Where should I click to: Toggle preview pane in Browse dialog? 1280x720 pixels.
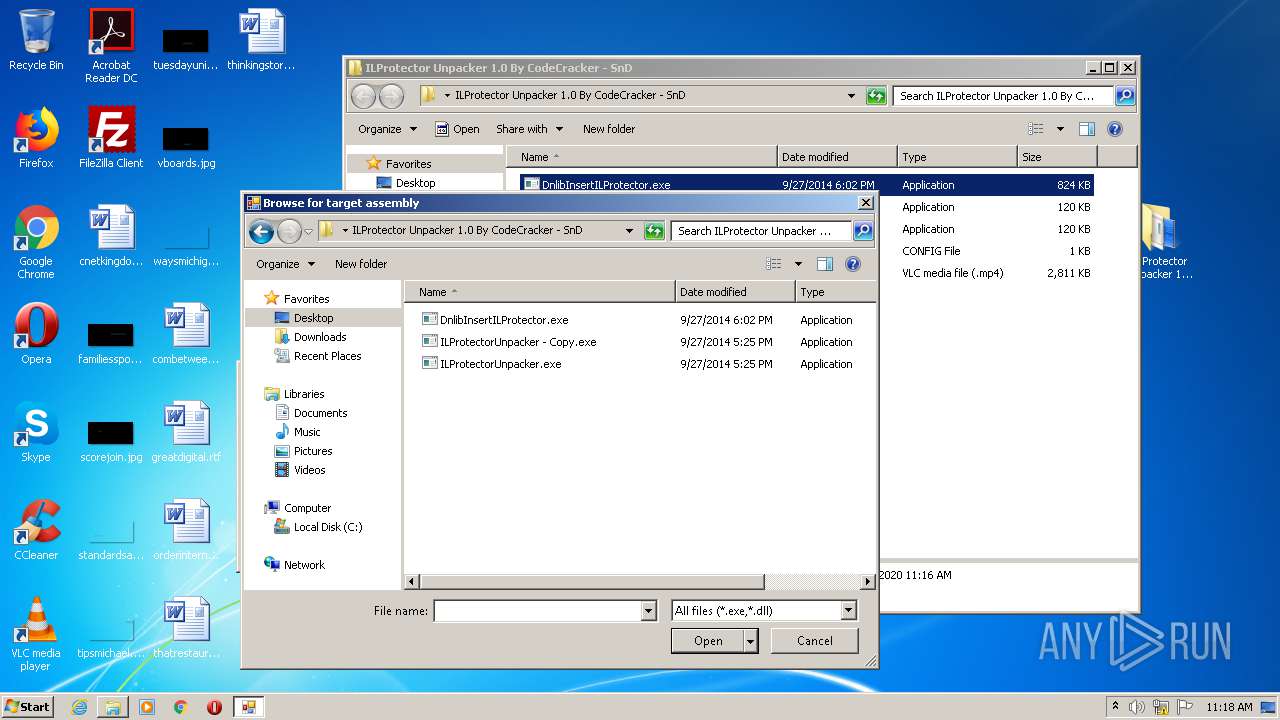click(x=825, y=264)
